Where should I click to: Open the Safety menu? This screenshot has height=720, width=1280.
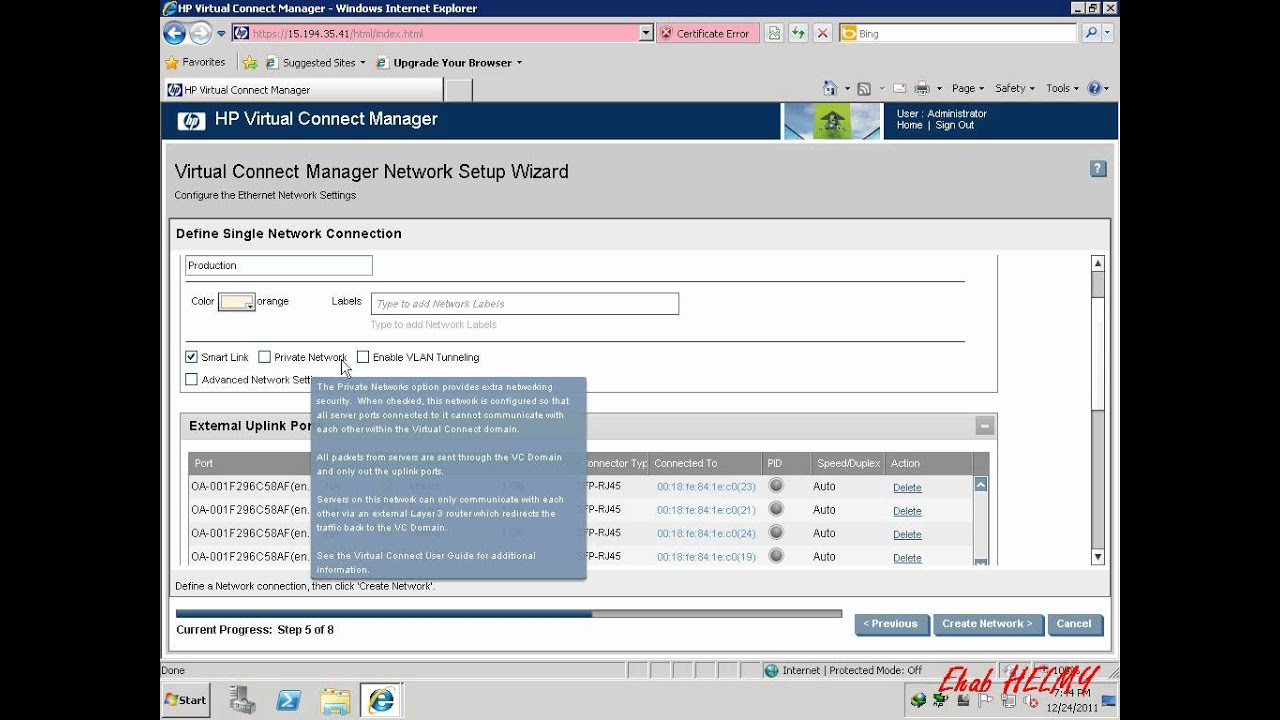[x=1015, y=88]
